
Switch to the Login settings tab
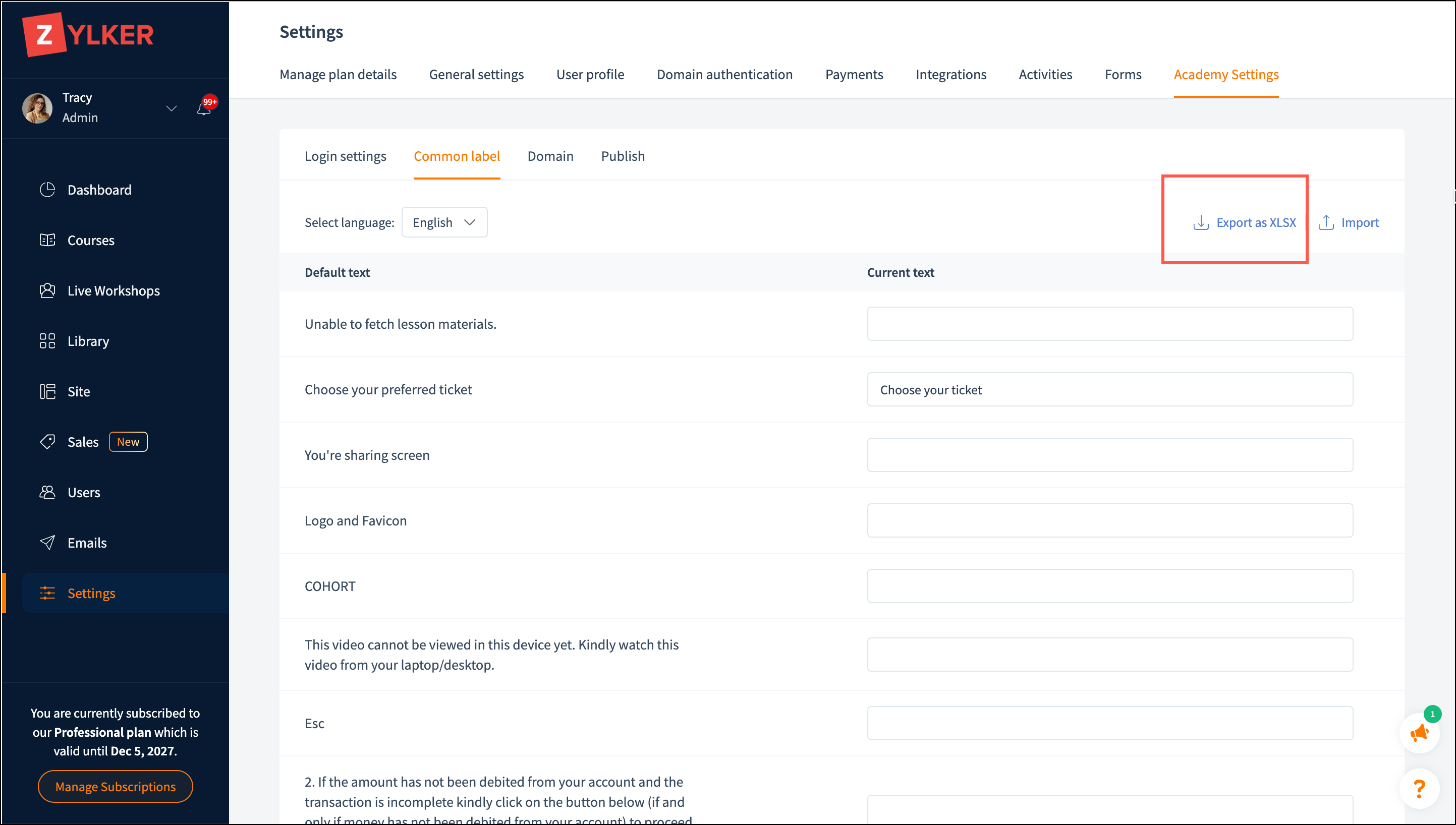(345, 156)
